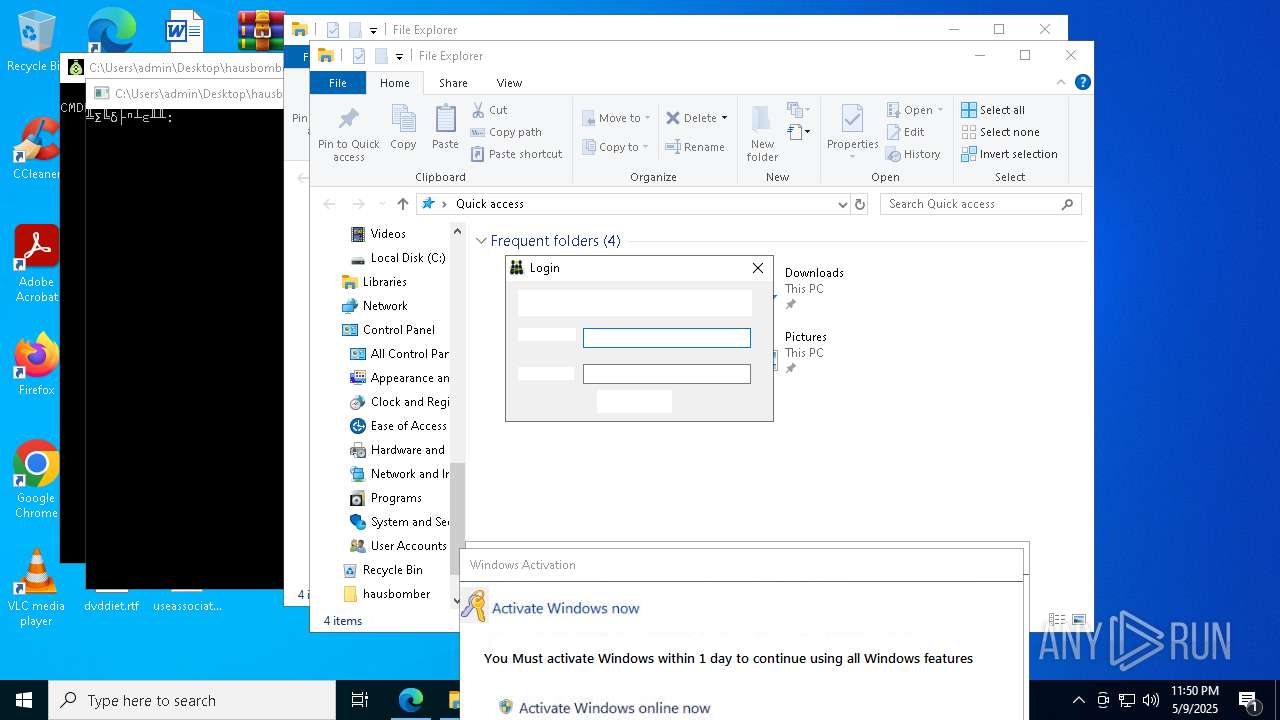Click the Search Quick access box

[980, 204]
